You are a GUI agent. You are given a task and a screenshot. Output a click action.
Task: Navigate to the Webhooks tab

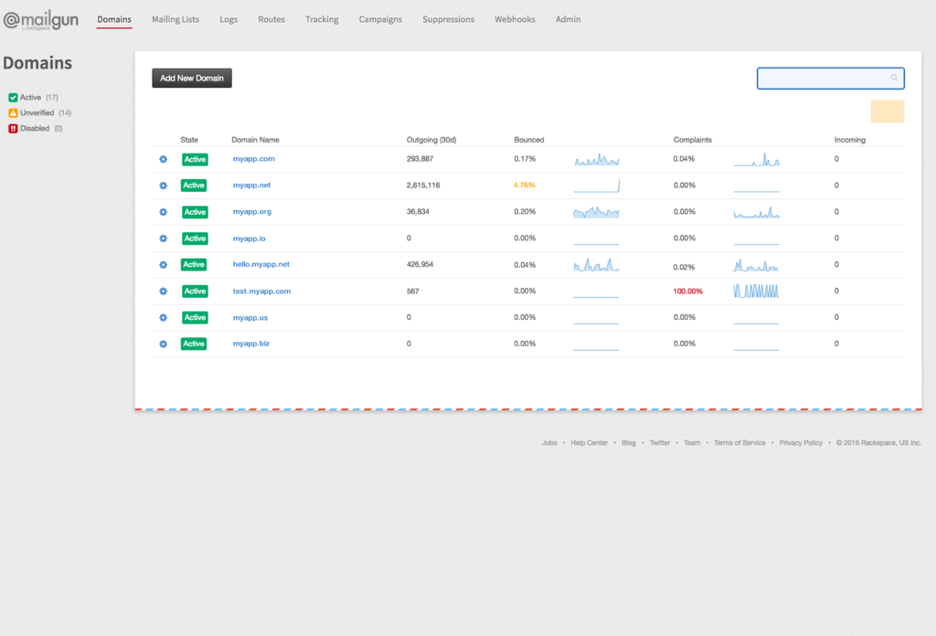tap(514, 18)
